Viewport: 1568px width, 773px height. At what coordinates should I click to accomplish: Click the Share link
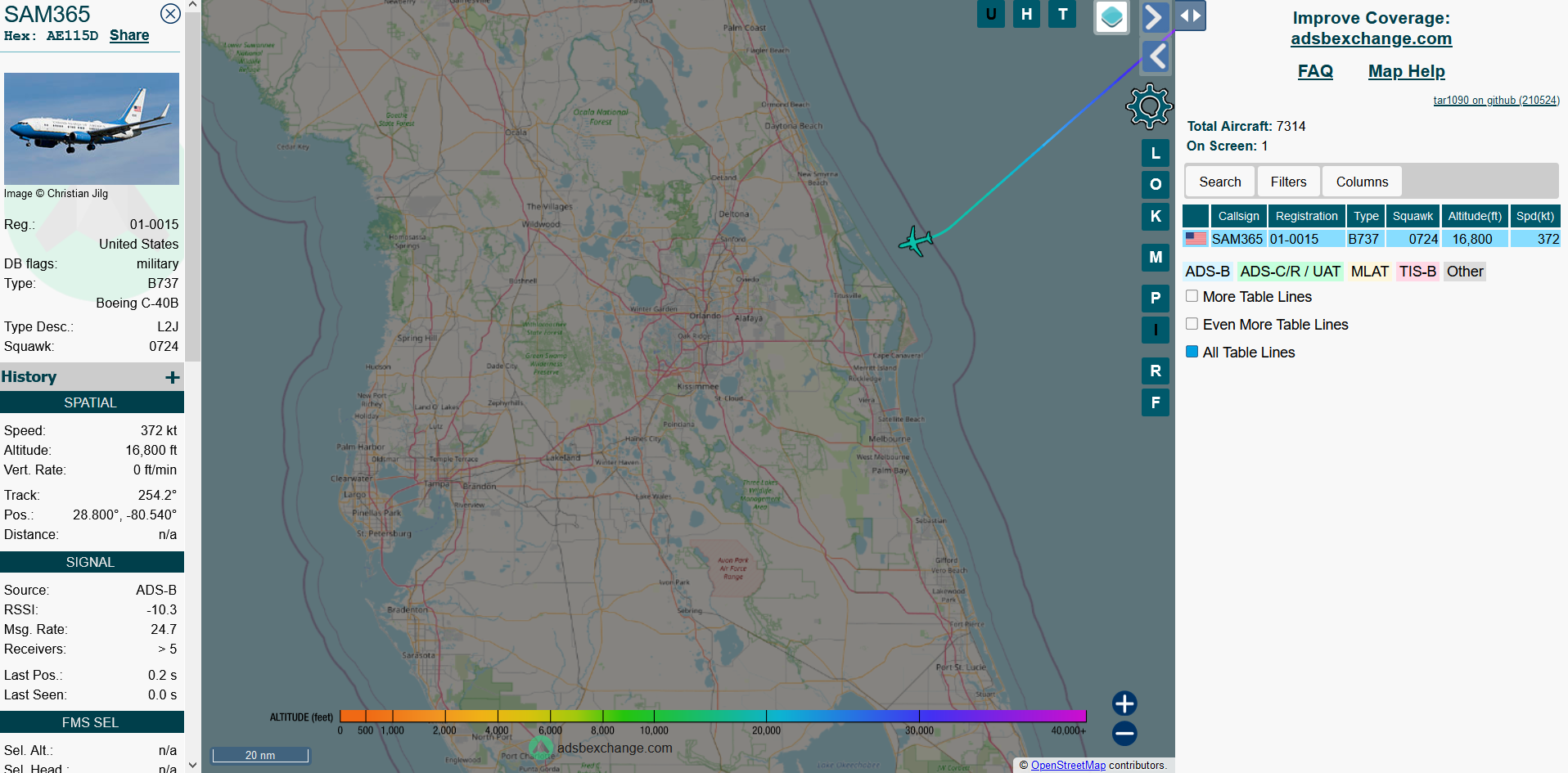coord(129,35)
